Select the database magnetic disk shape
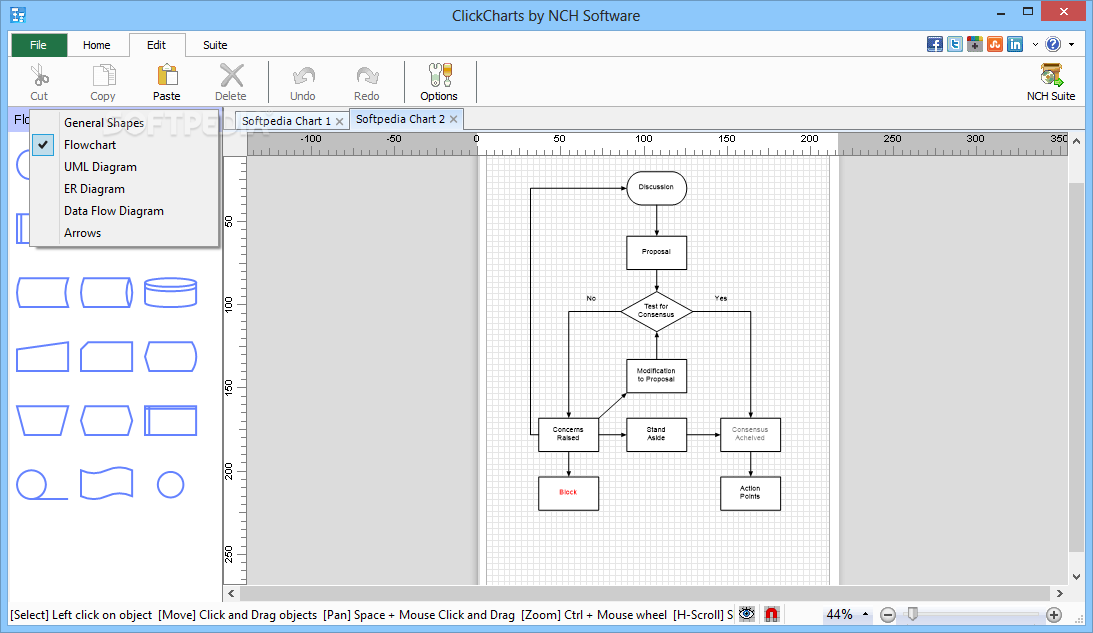Image resolution: width=1093 pixels, height=633 pixels. (171, 293)
